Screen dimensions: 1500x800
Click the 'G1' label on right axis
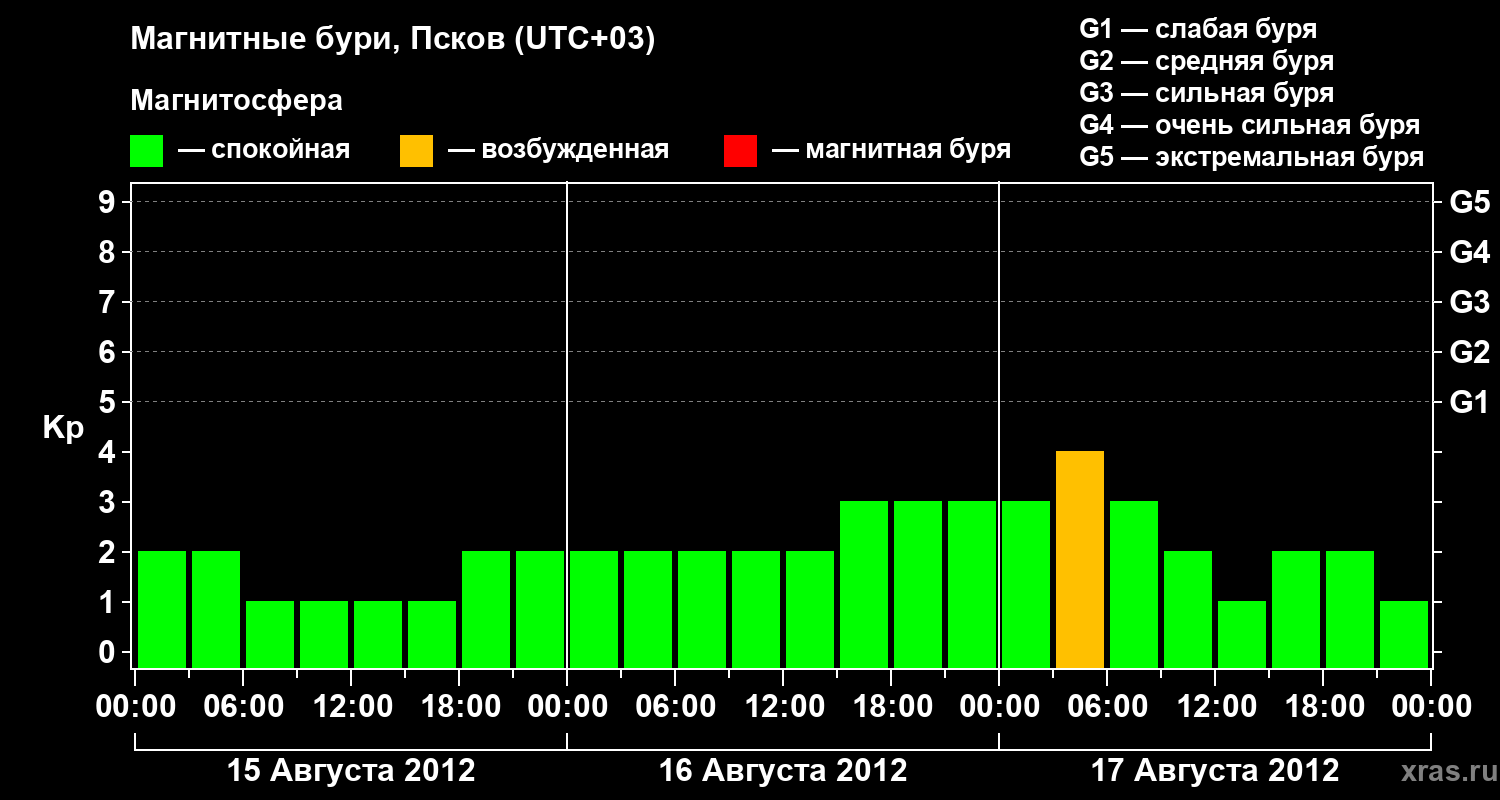coord(1469,402)
